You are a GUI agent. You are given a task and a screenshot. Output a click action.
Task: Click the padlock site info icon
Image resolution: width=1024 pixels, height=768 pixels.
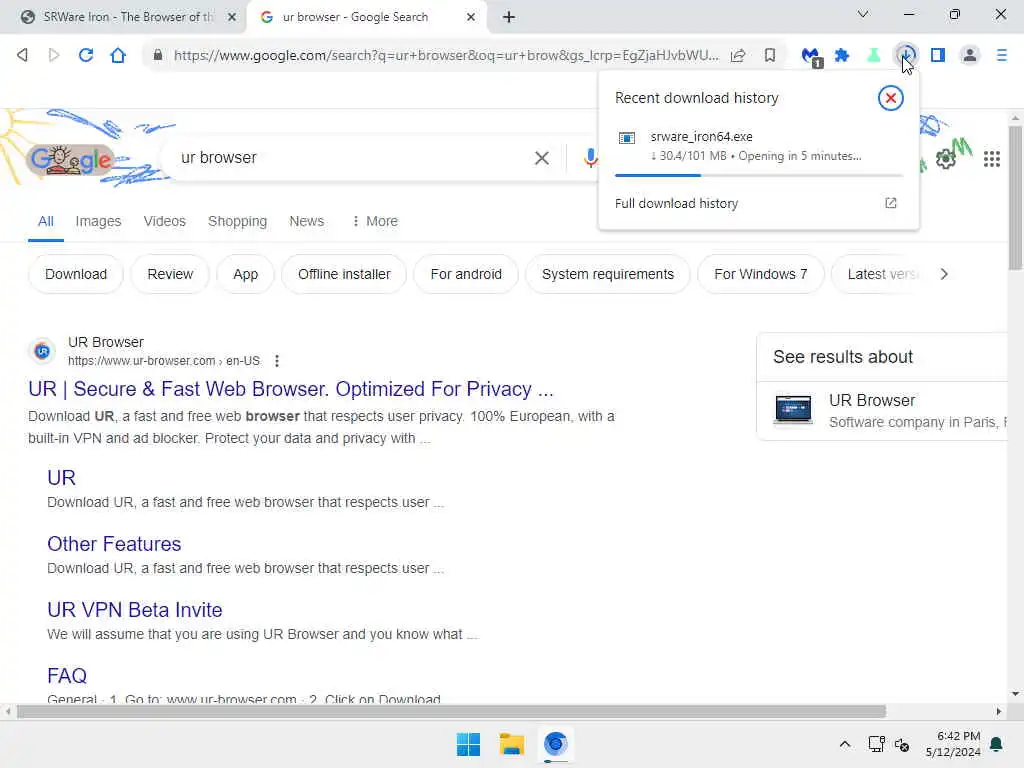157,55
